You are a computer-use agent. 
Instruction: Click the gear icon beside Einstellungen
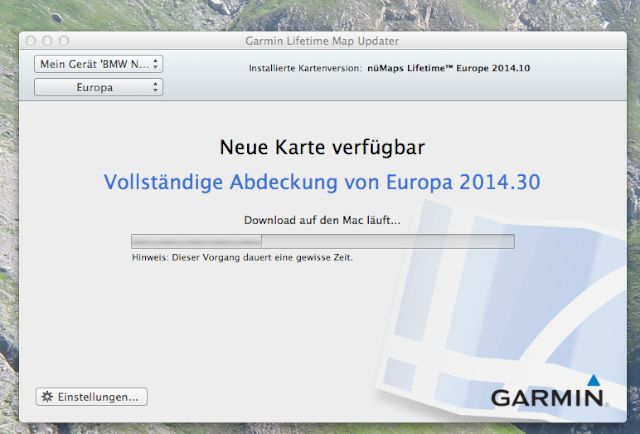click(x=47, y=397)
